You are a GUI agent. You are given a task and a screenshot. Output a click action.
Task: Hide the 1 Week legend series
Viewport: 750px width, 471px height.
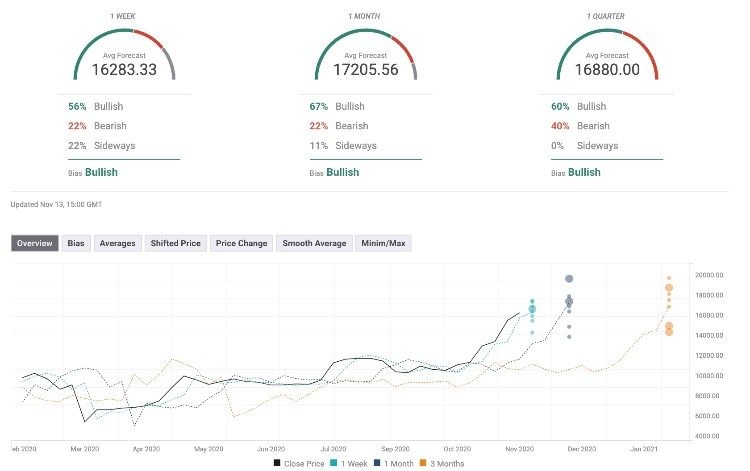[352, 463]
